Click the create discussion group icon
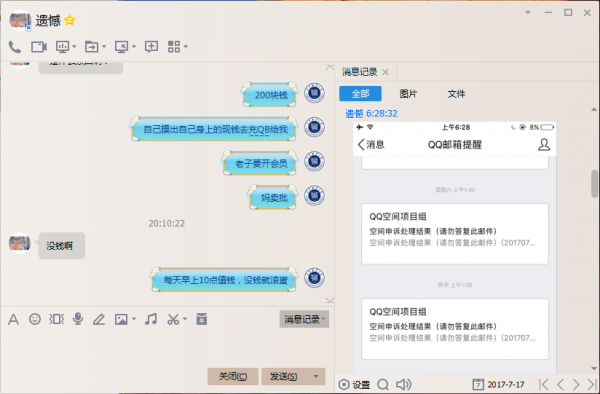The width and height of the screenshot is (600, 394). [152, 47]
